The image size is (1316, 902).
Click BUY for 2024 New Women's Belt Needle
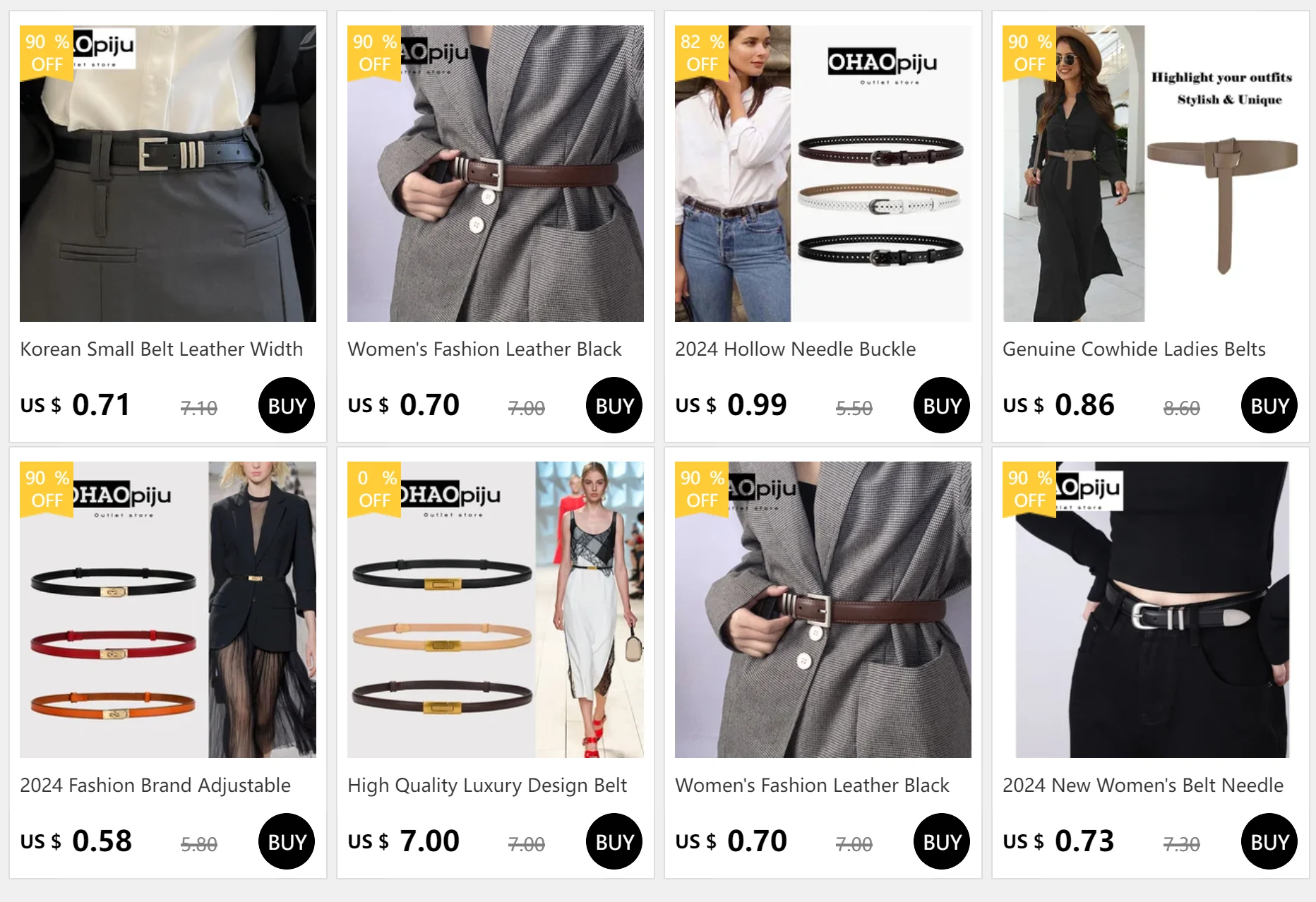coord(1269,841)
